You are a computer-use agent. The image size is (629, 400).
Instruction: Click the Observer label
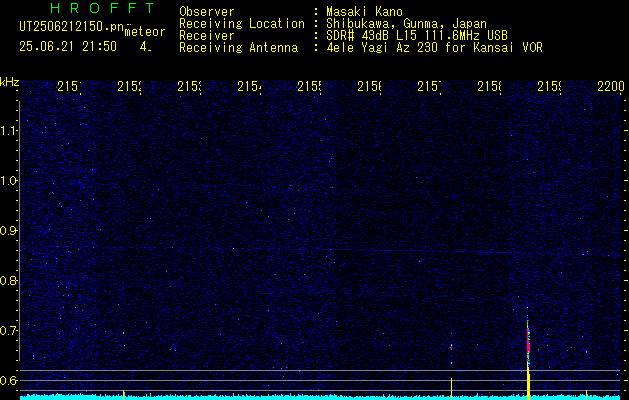click(x=207, y=12)
